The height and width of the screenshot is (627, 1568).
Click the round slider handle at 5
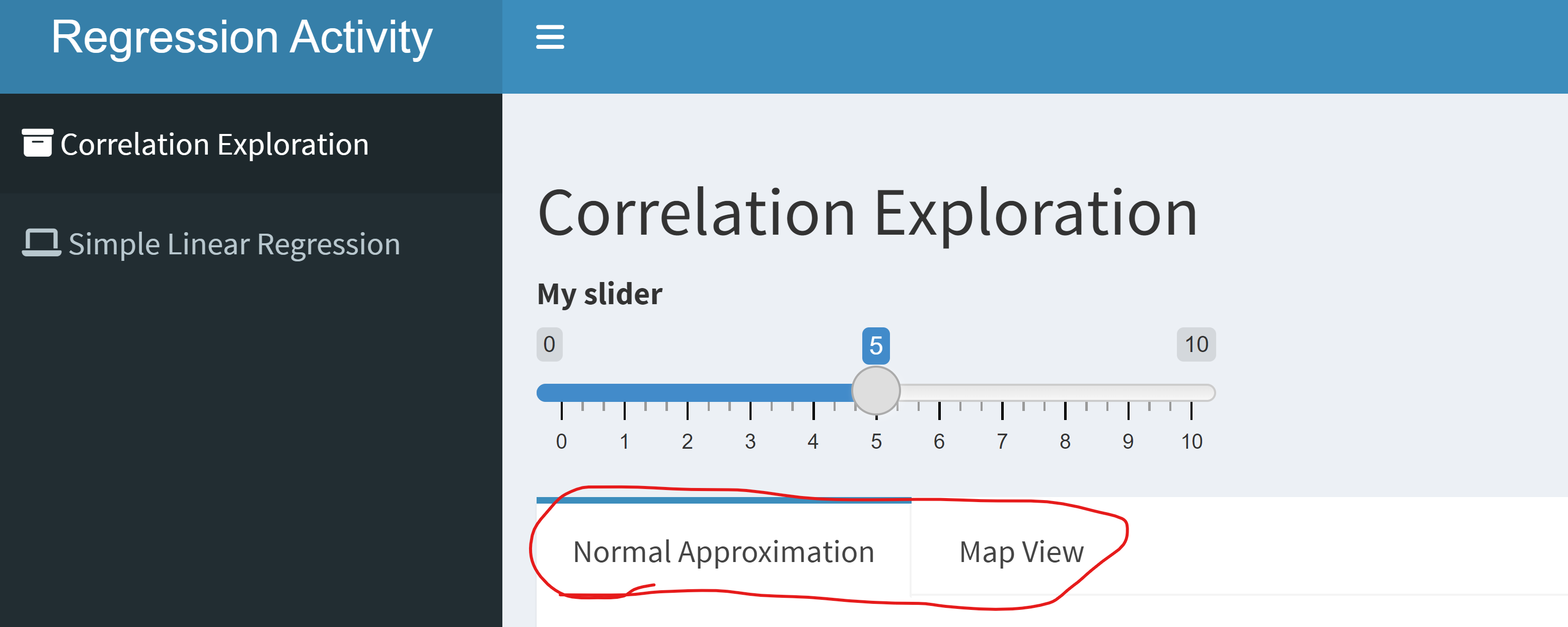(x=875, y=391)
